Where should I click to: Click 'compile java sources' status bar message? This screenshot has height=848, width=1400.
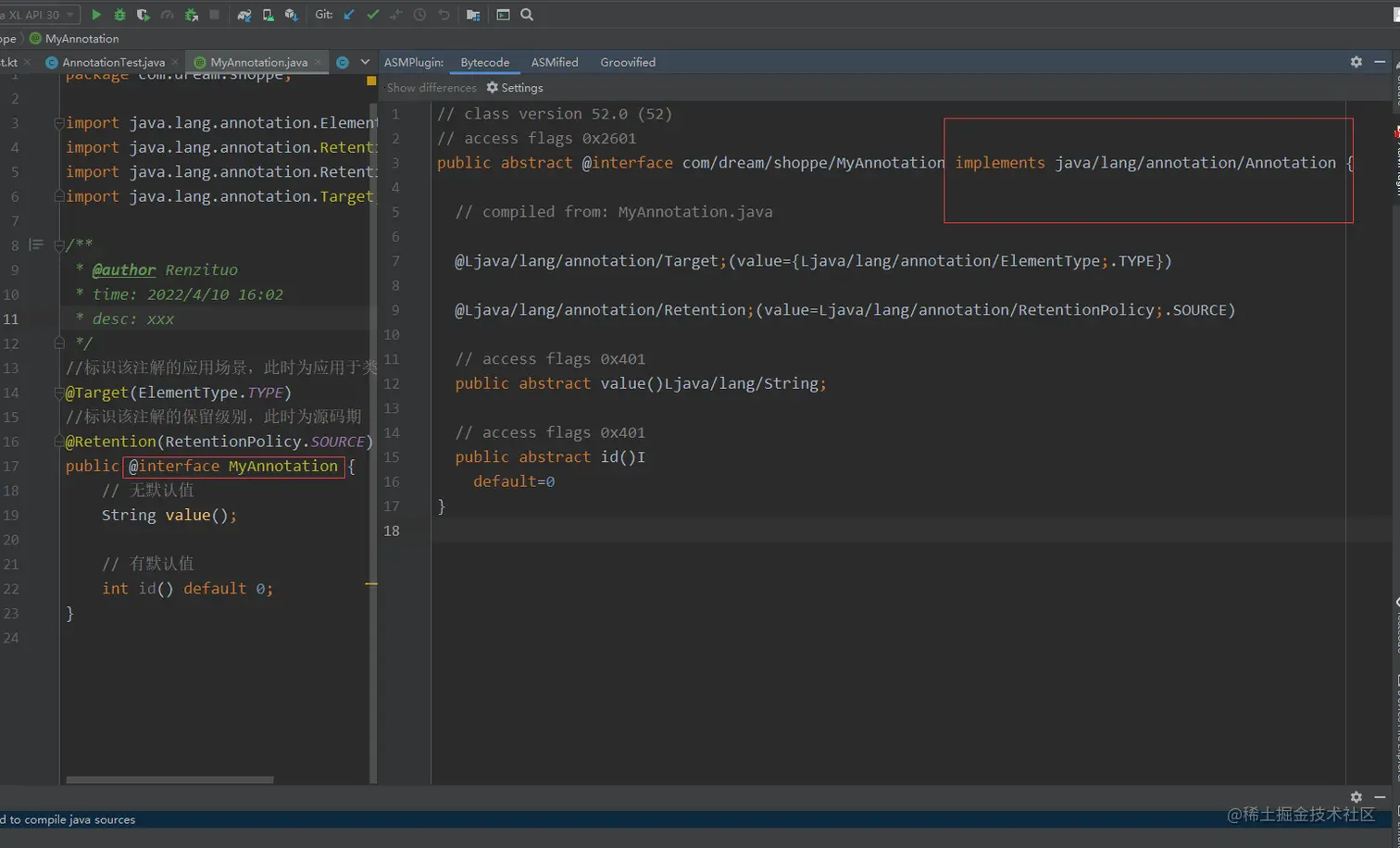coord(68,819)
